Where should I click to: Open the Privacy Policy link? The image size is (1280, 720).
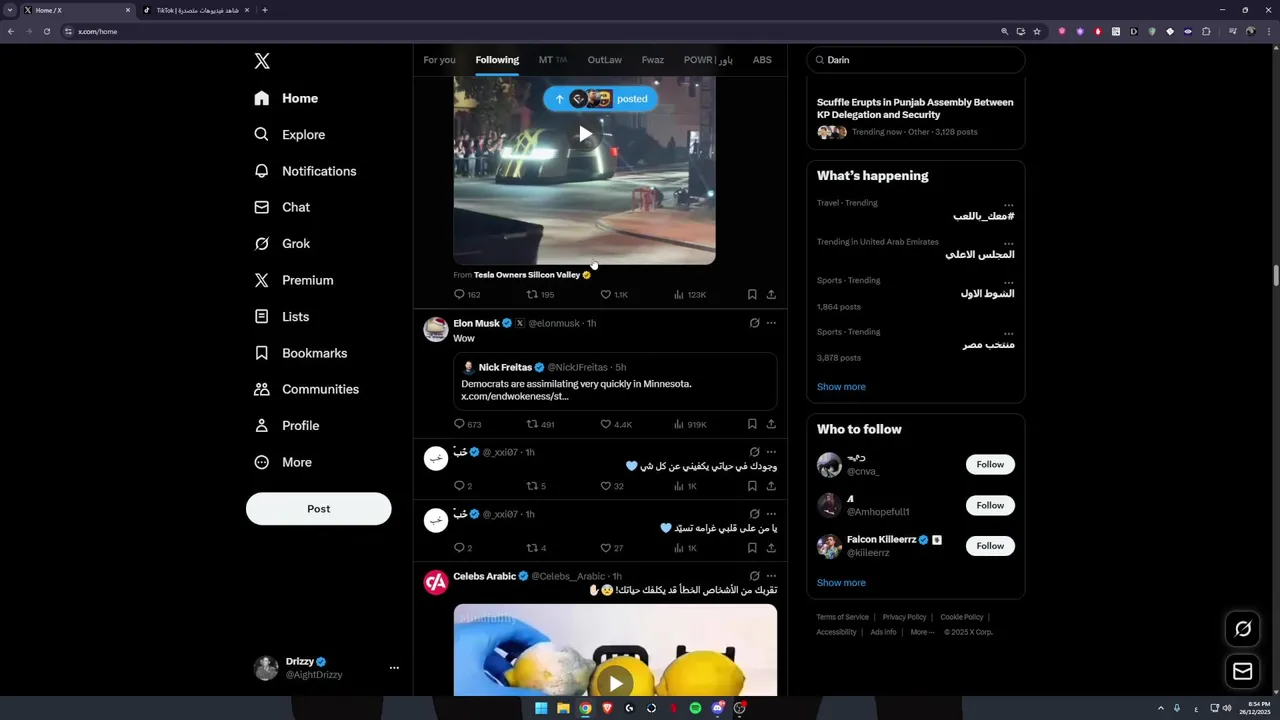(904, 617)
